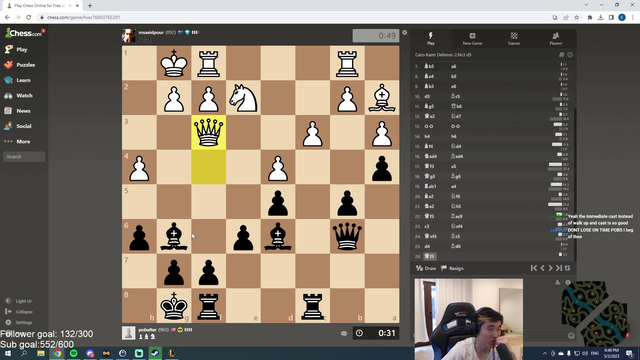Toggle Light UI mode
Image resolution: width=640 pixels, height=360 pixels.
(18, 301)
